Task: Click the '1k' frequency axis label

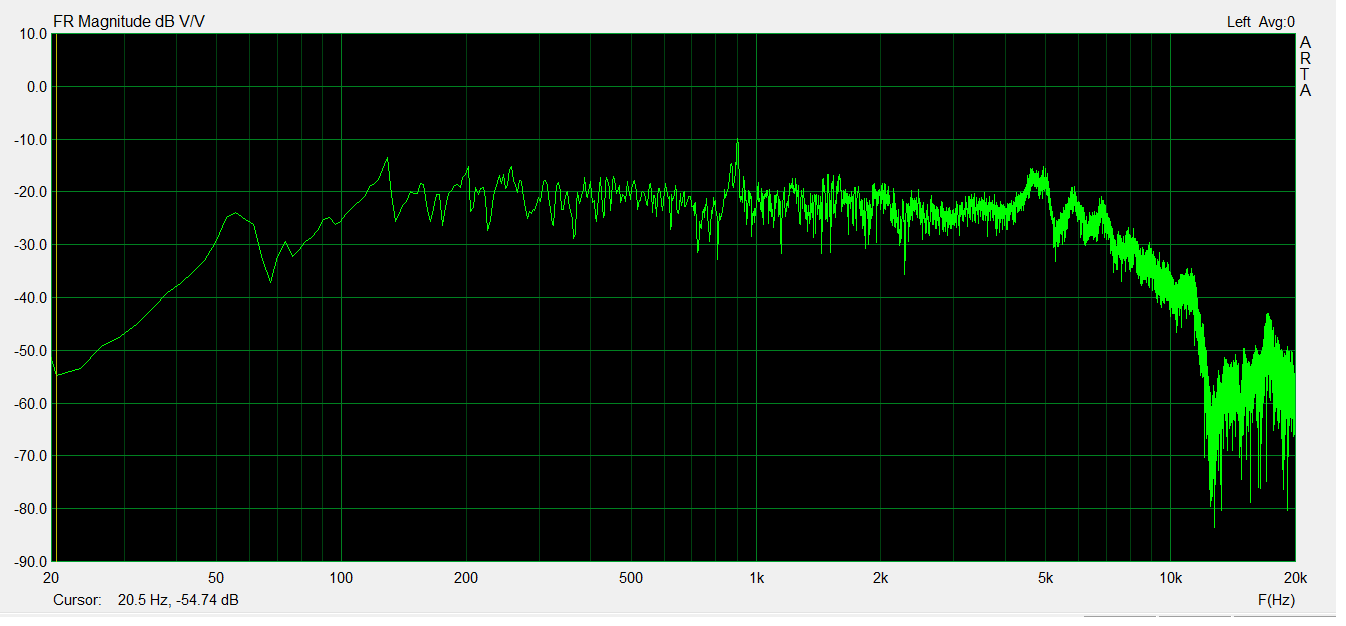Action: point(756,578)
